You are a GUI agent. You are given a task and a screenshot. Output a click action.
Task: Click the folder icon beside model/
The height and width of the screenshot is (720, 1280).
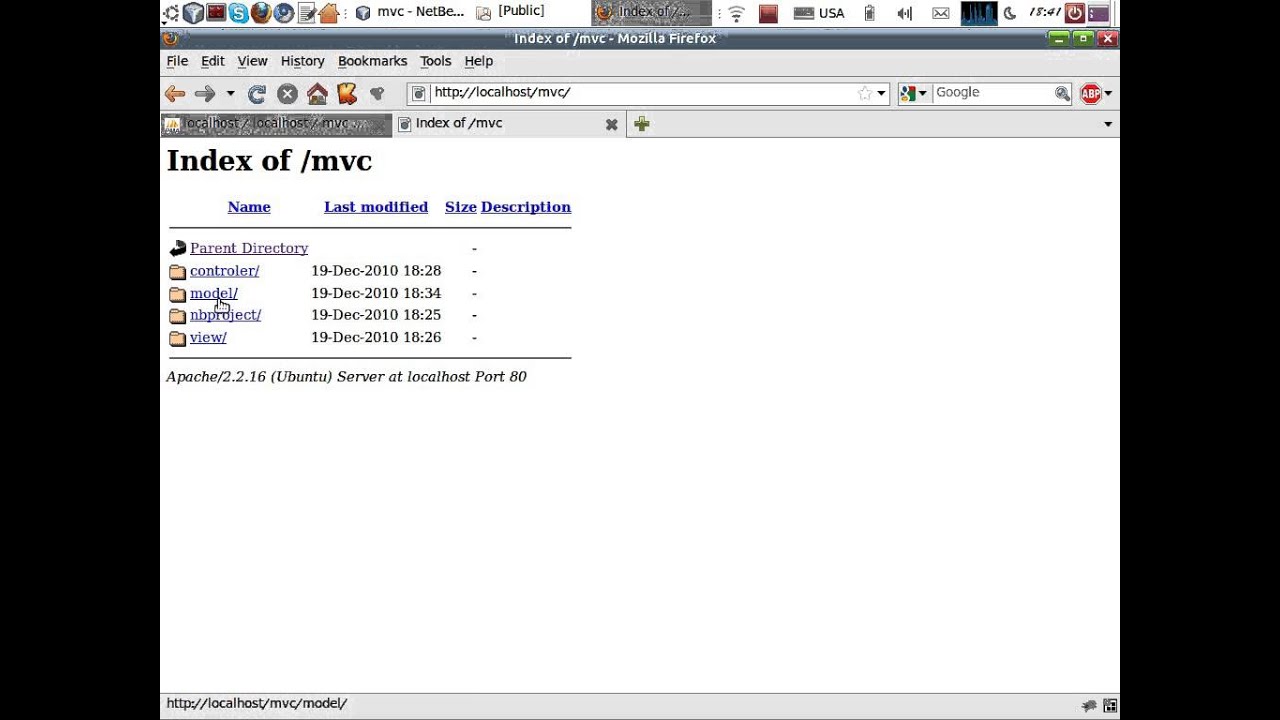coord(178,294)
